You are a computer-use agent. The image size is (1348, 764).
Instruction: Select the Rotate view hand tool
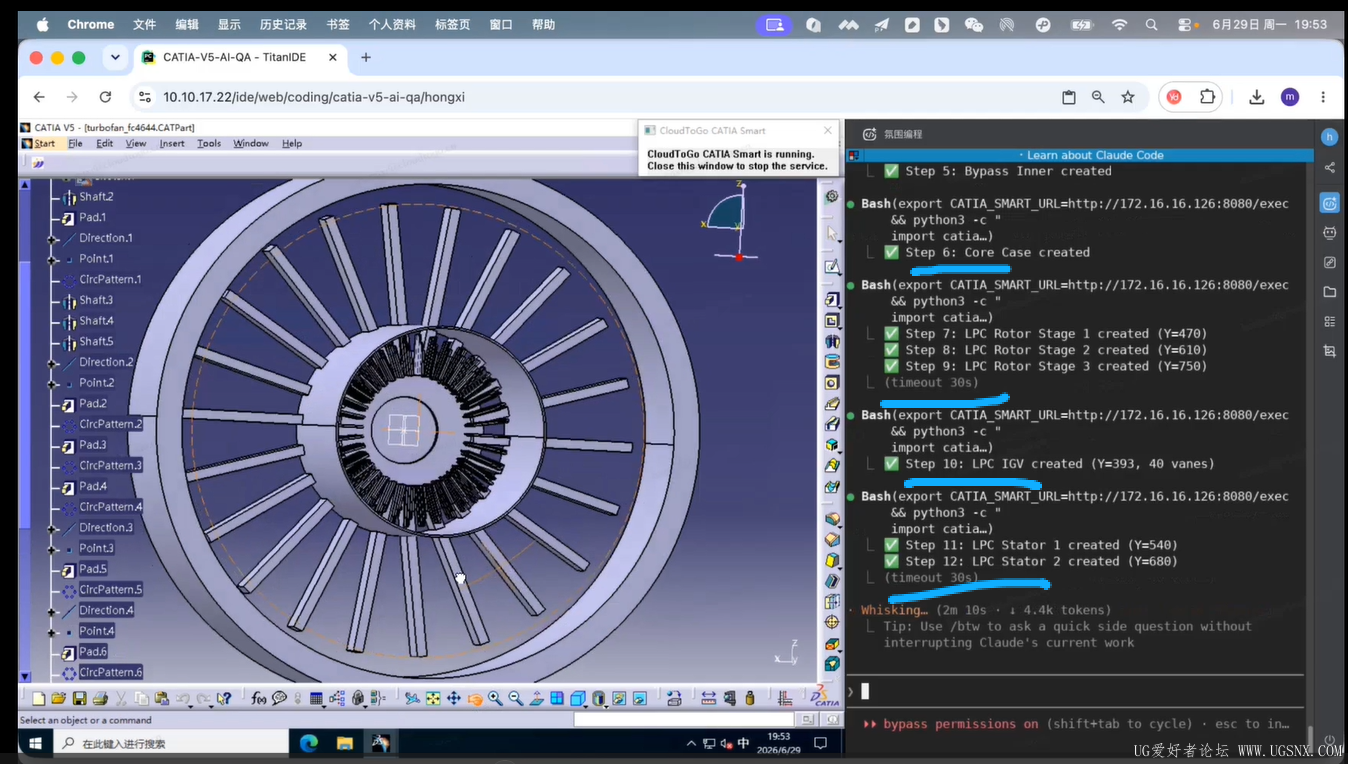pyautogui.click(x=475, y=698)
